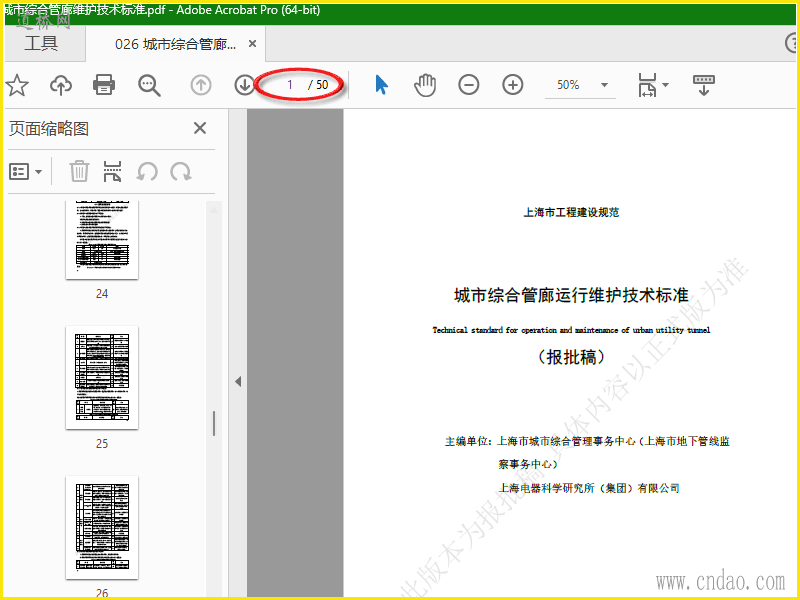Click the page number field showing 1
800x600 pixels.
(x=289, y=85)
